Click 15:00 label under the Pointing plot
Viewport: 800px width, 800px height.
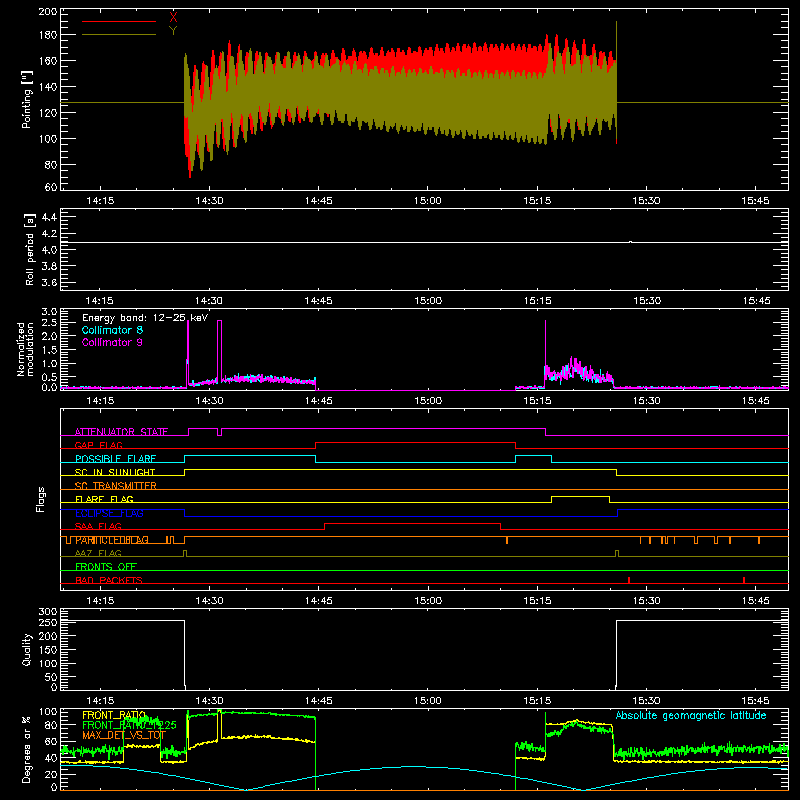click(428, 201)
